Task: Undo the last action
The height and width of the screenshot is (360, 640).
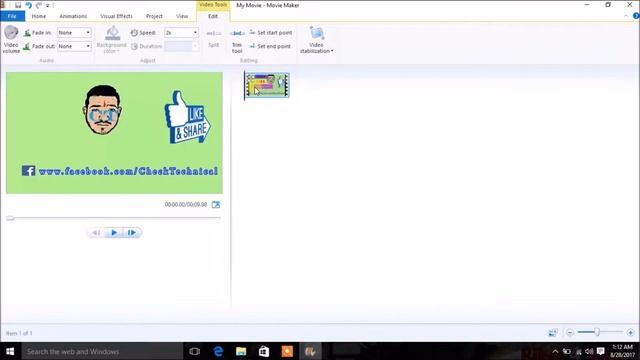Action: click(29, 5)
